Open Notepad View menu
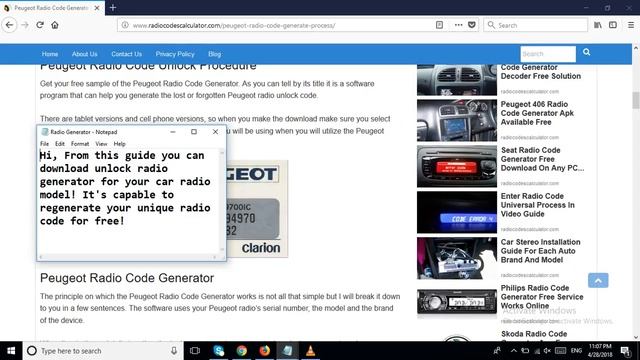Image resolution: width=640 pixels, height=360 pixels. click(x=101, y=144)
